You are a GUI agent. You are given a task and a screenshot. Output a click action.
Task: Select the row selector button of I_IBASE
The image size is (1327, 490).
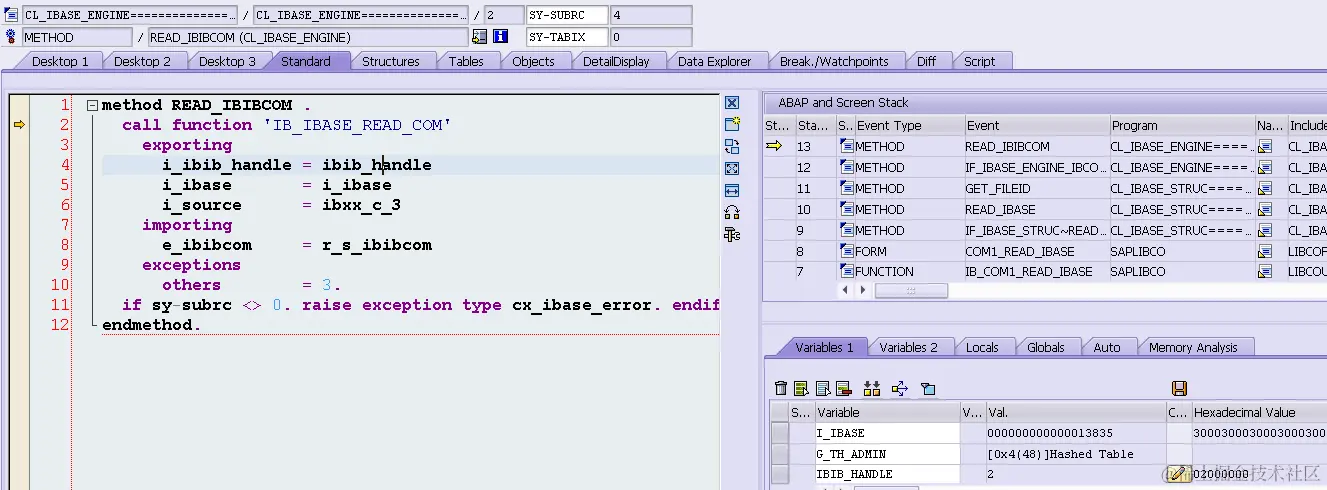click(x=779, y=433)
